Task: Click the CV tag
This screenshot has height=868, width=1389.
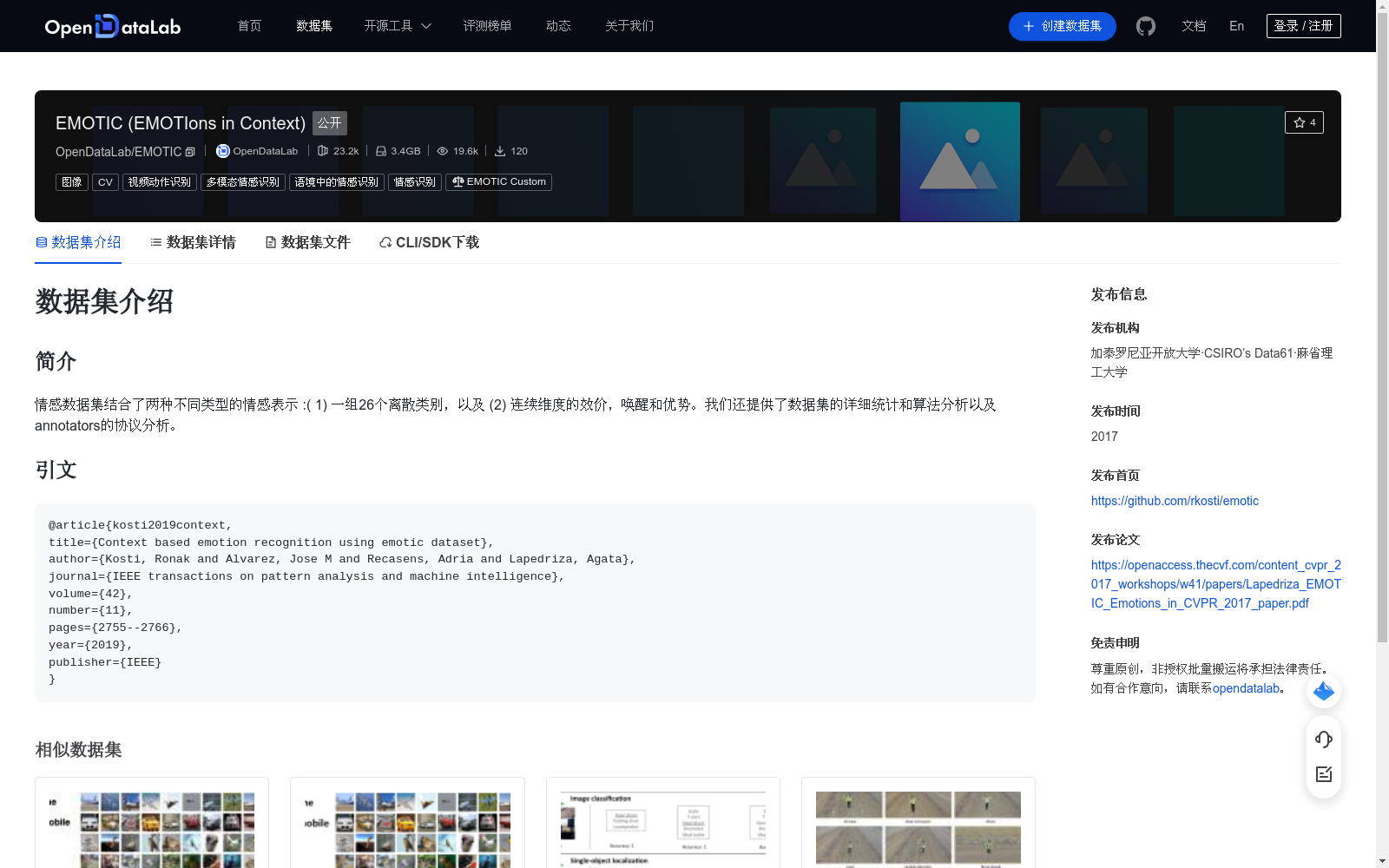Action: coord(105,182)
